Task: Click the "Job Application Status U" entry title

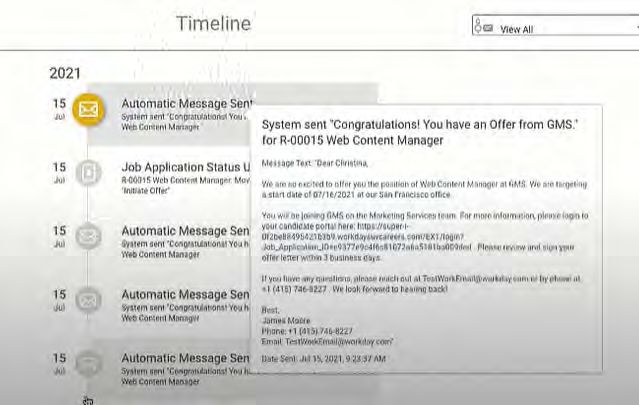Action: pyautogui.click(x=186, y=167)
